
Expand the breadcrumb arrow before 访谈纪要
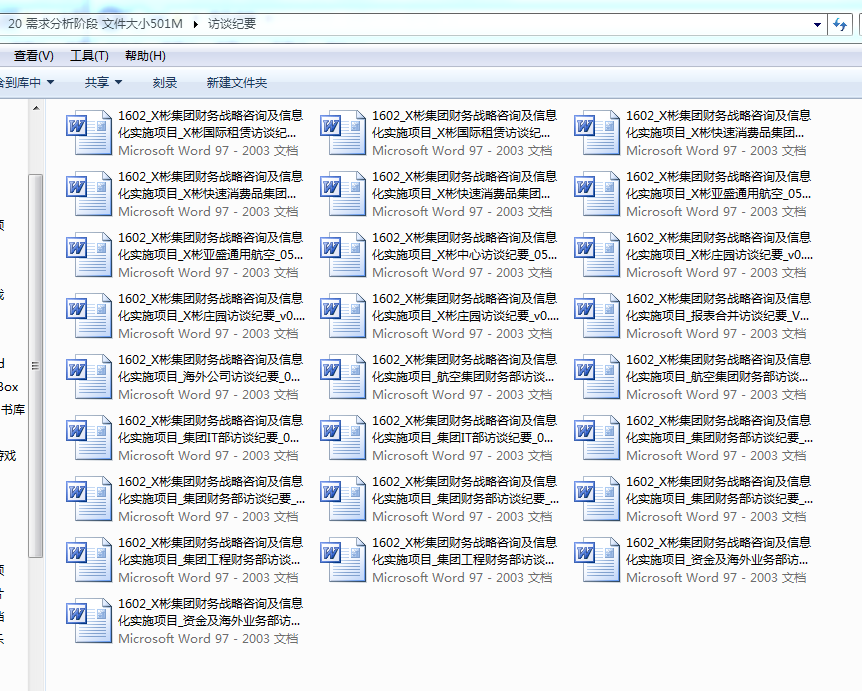click(x=195, y=24)
